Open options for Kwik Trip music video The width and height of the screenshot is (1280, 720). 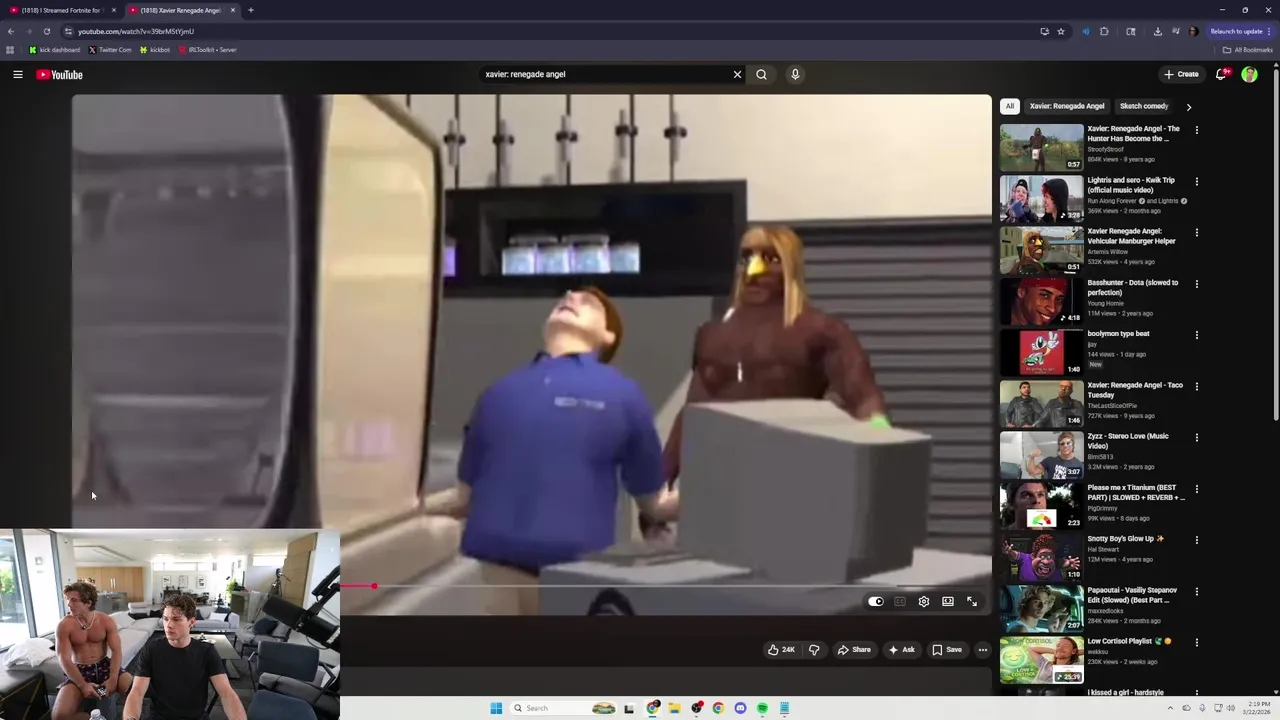coord(1196,181)
